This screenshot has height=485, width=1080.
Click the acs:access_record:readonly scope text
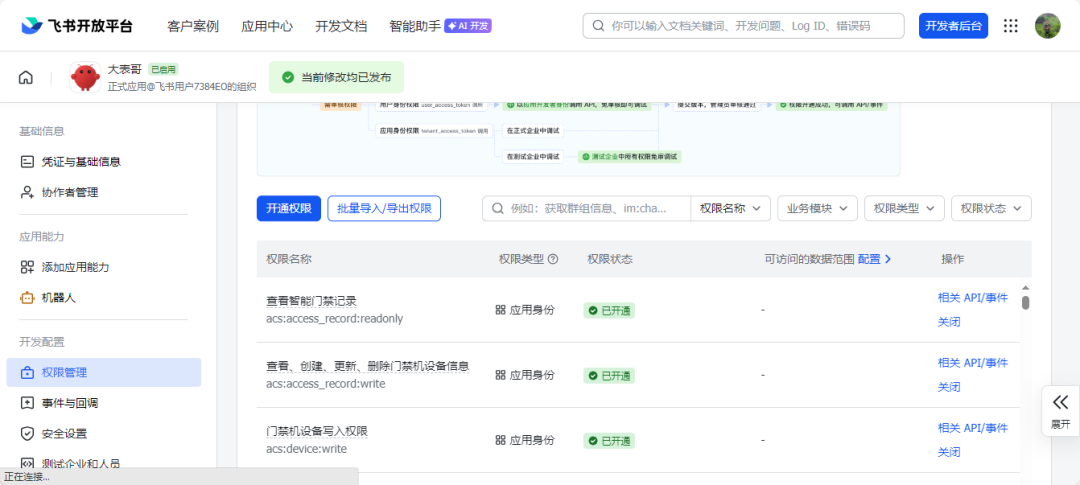pos(335,318)
